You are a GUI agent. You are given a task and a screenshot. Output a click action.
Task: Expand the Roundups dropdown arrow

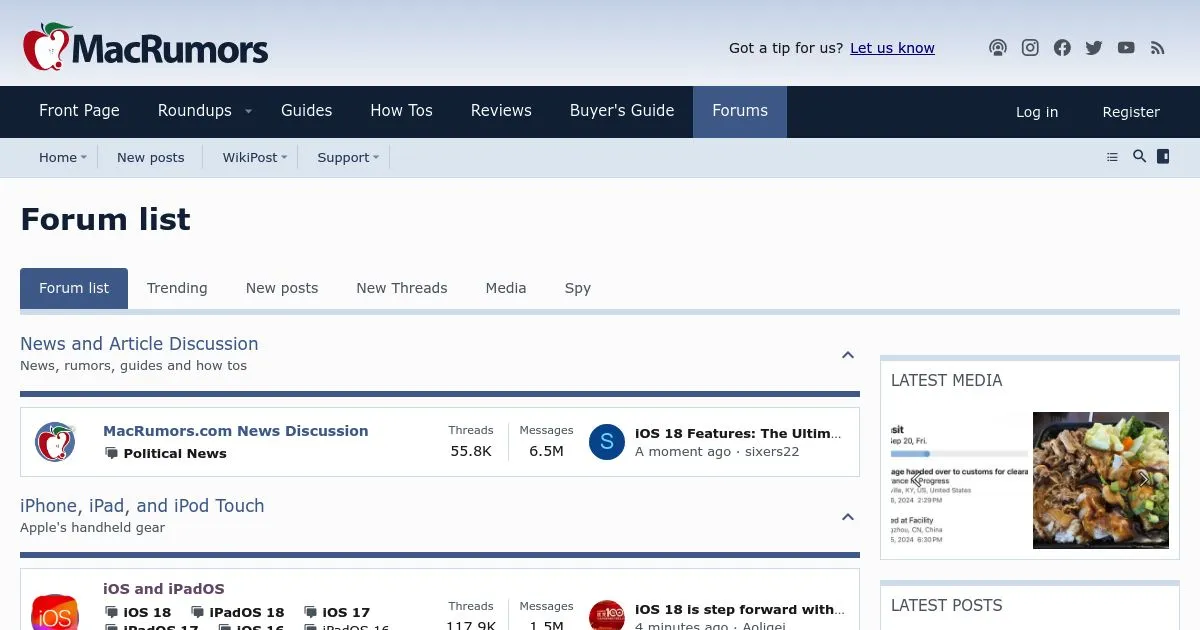248,111
